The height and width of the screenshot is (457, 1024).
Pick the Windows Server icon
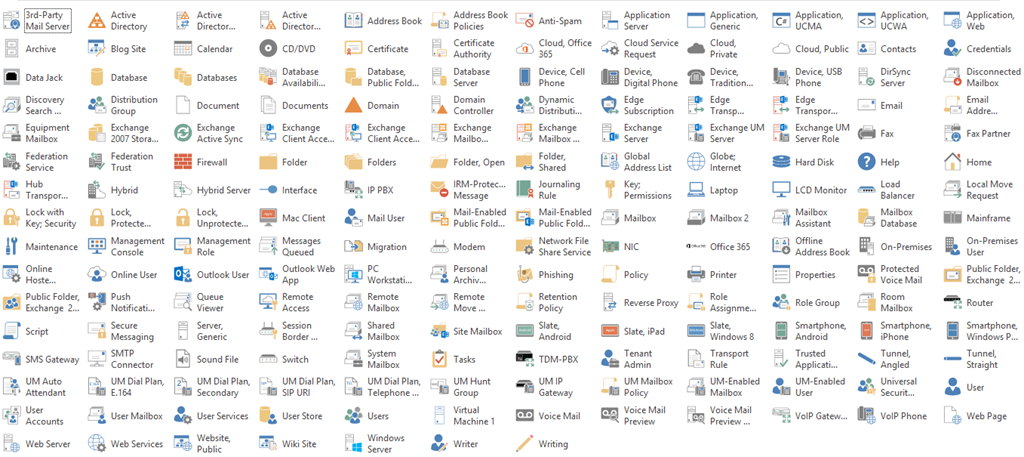point(353,444)
